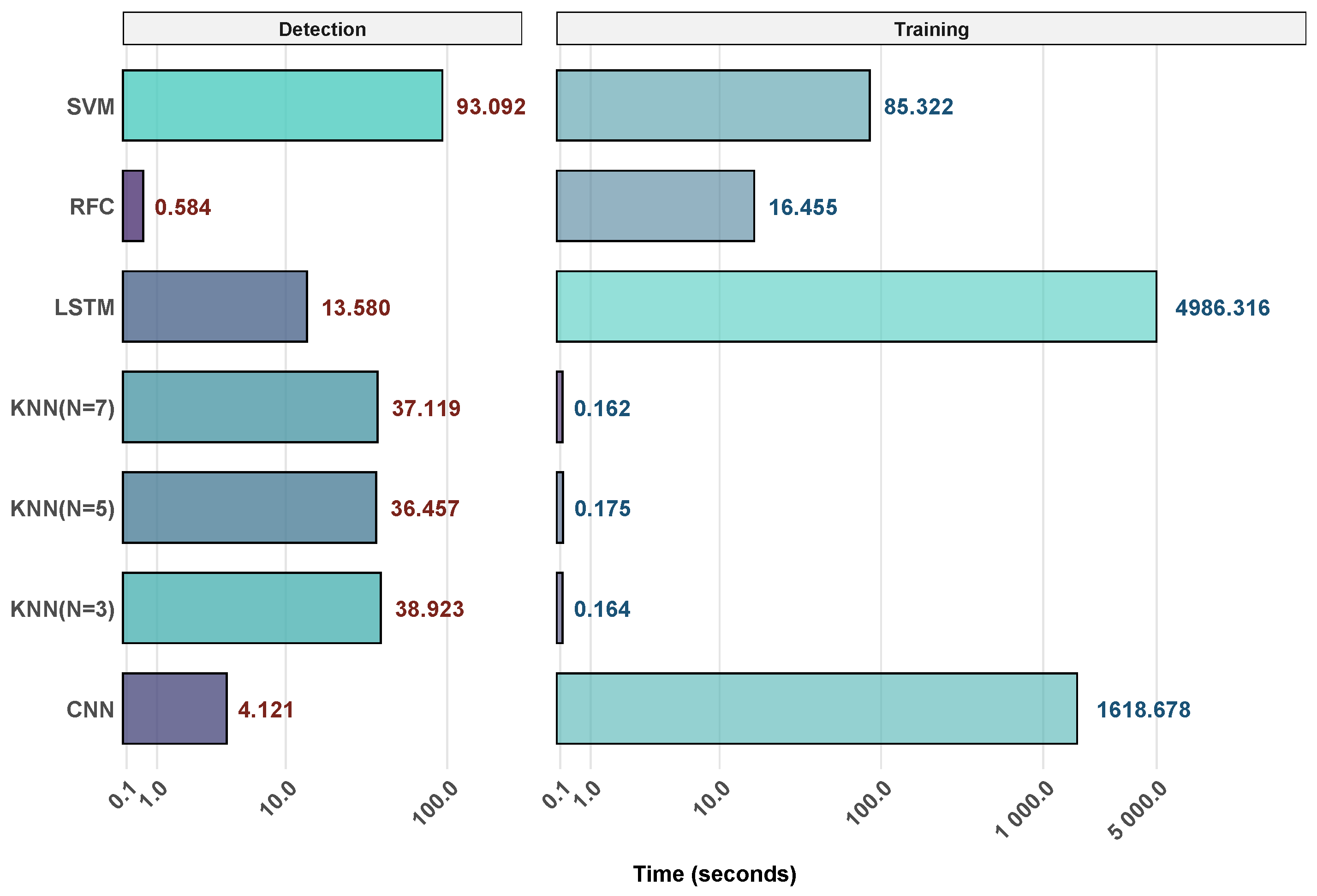
Task: Click the SVM row label
Action: click(x=91, y=106)
